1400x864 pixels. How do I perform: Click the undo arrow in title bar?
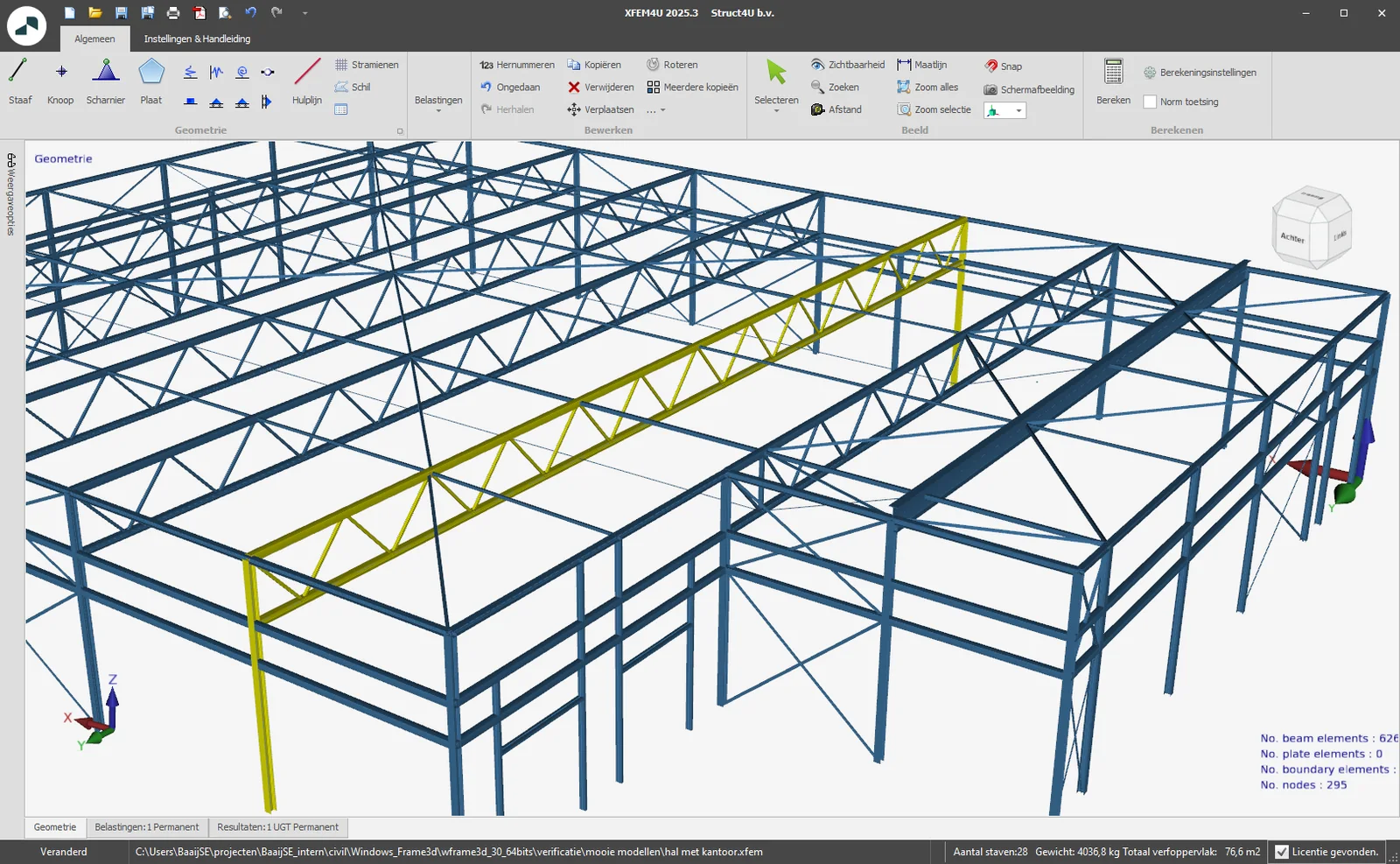[251, 13]
